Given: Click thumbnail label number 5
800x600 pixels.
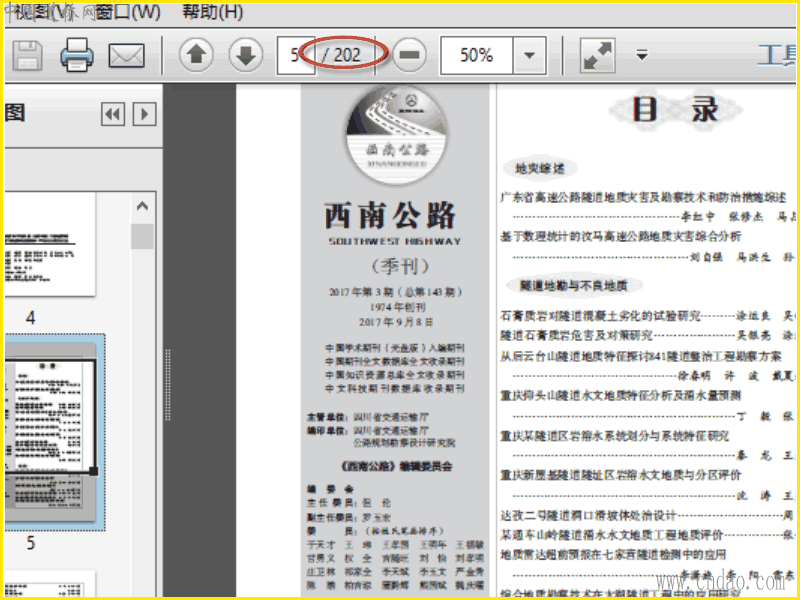Looking at the screenshot, I should [x=31, y=543].
